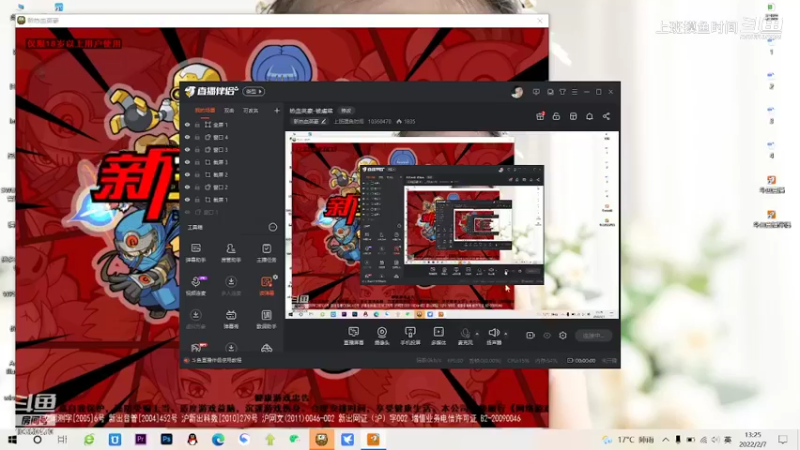This screenshot has height=450, width=800.
Task: Select the orange highlighted sticker tool
Action: point(266,286)
